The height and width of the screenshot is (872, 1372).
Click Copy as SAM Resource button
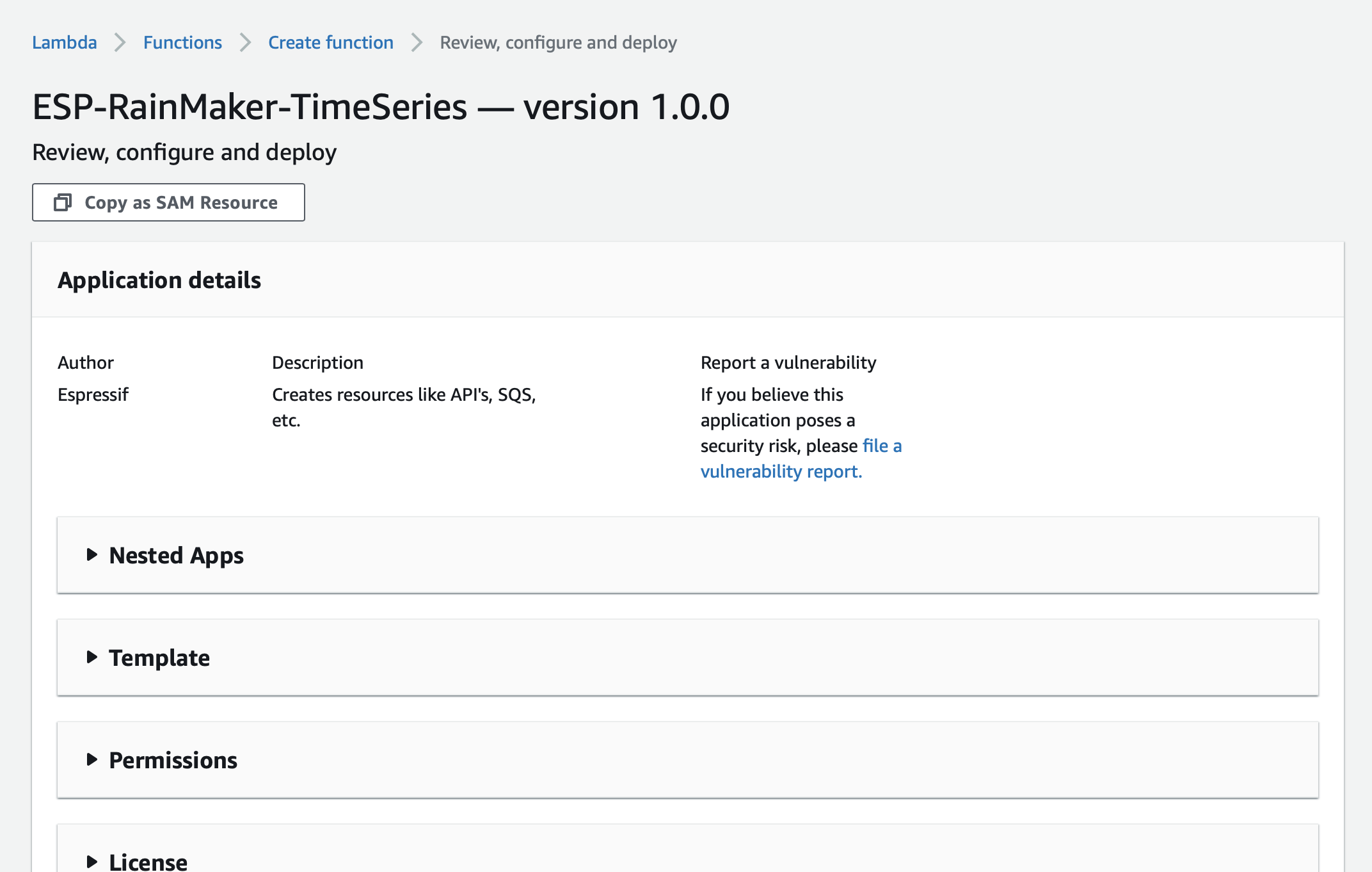click(x=168, y=202)
